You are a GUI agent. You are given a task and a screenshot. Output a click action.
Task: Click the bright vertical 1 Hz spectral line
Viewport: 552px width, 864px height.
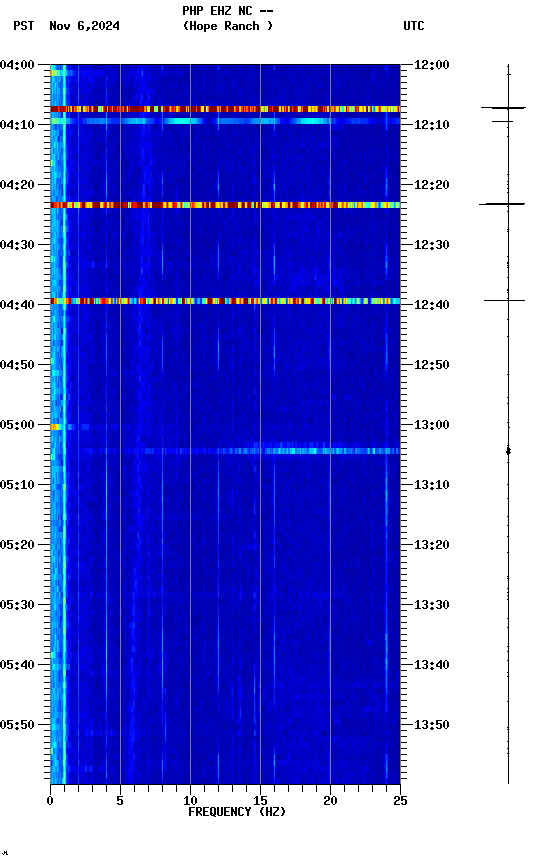click(x=64, y=424)
